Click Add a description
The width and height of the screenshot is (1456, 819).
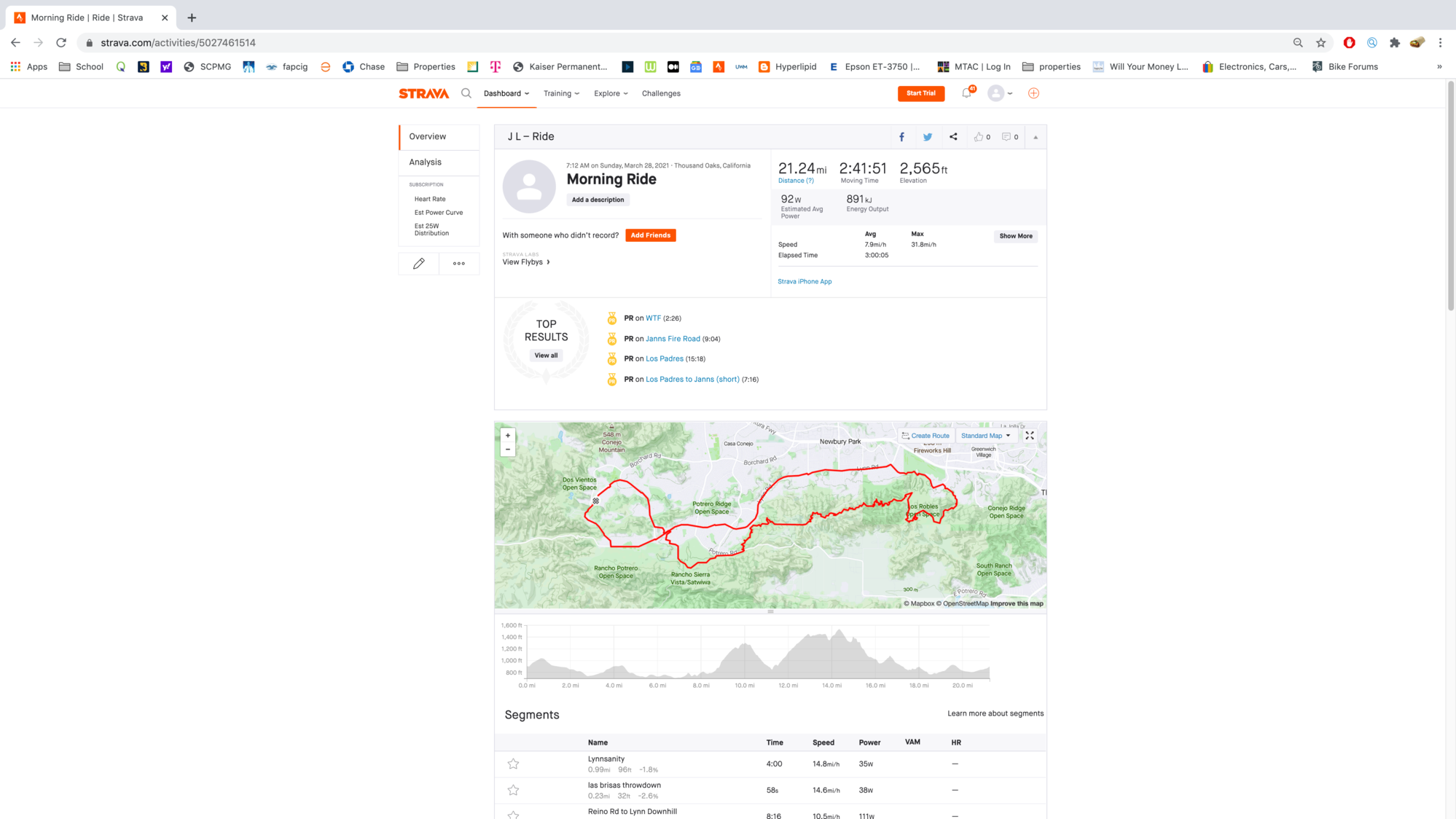598,200
